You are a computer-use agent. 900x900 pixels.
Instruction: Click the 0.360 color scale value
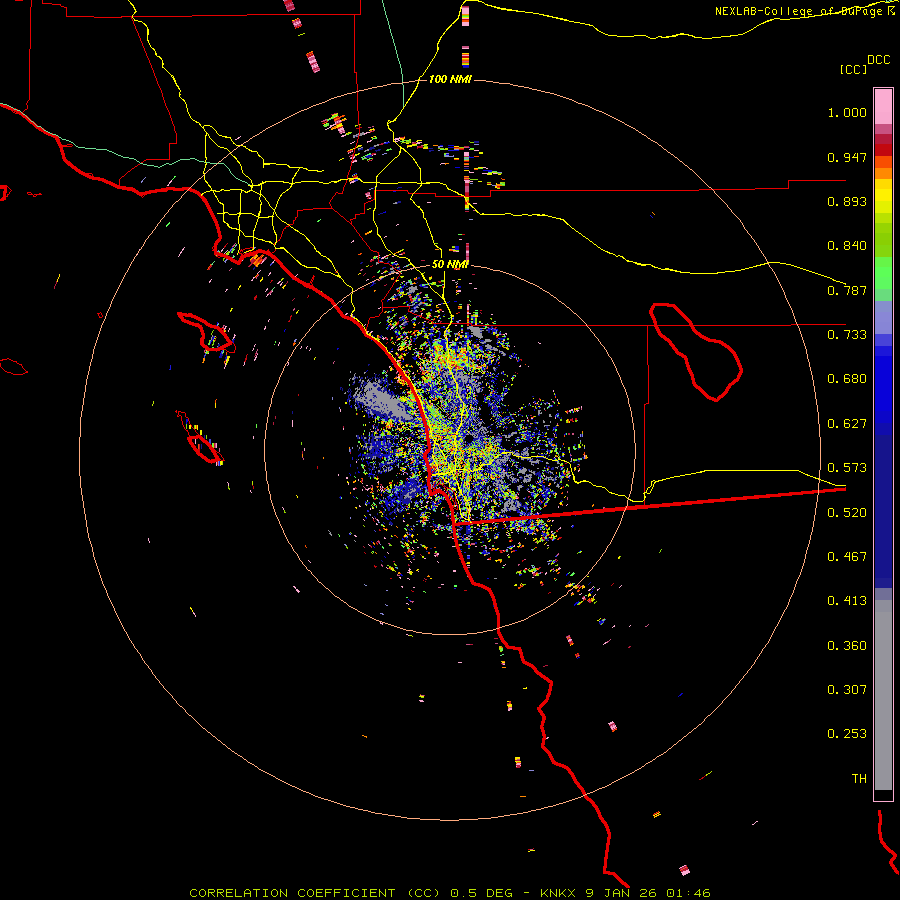tap(847, 646)
